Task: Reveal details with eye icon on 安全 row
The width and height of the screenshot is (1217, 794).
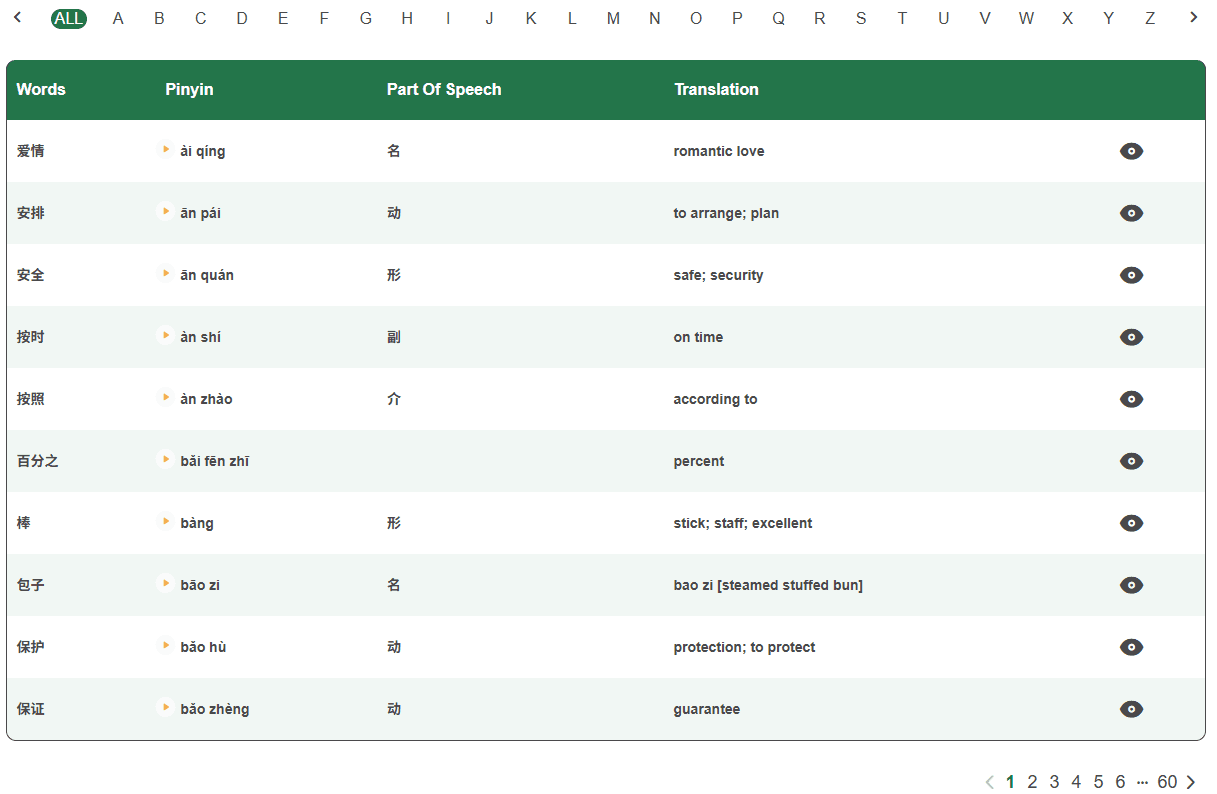Action: click(1131, 275)
